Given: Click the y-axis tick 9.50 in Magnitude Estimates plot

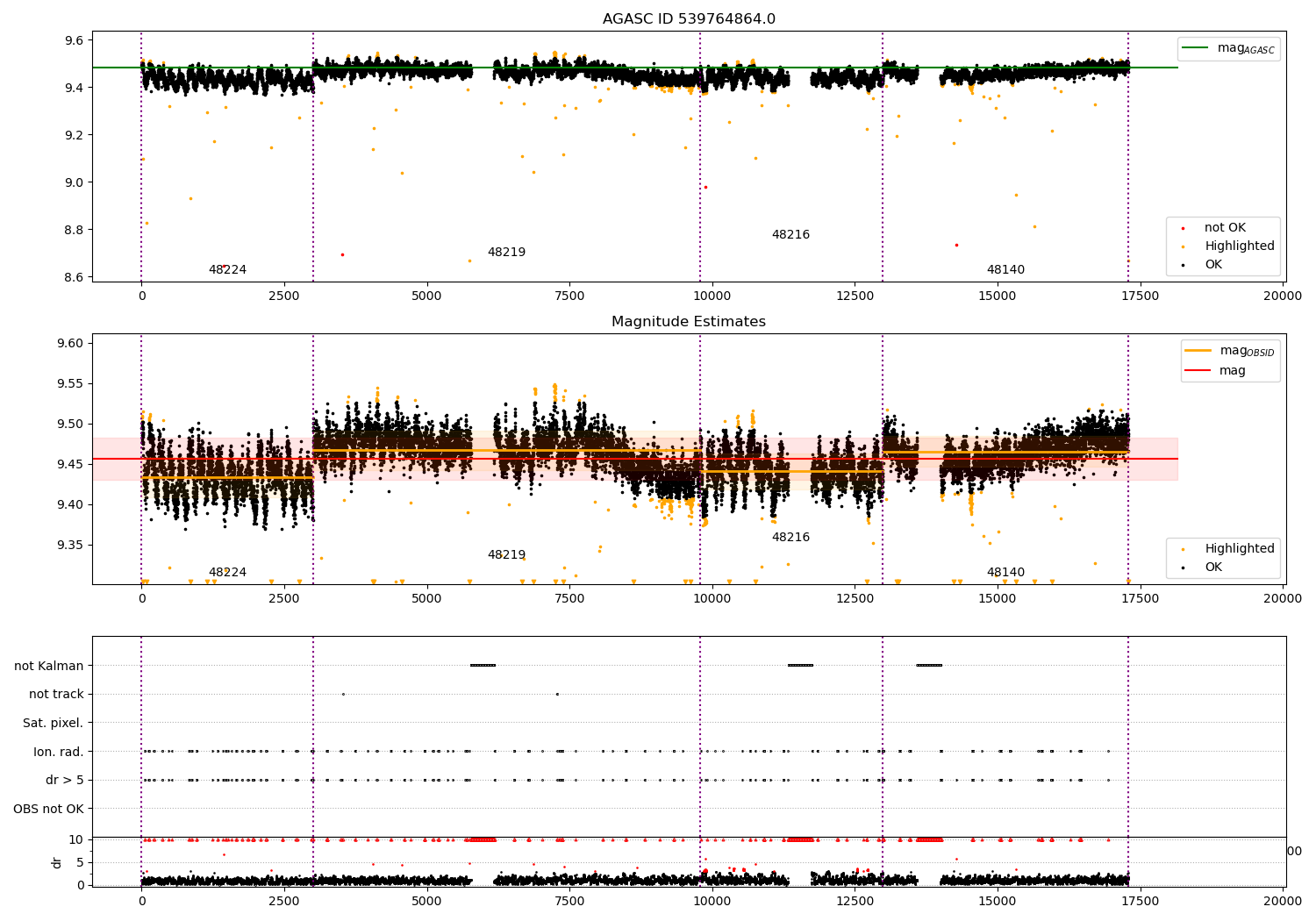Looking at the screenshot, I should coord(71,425).
